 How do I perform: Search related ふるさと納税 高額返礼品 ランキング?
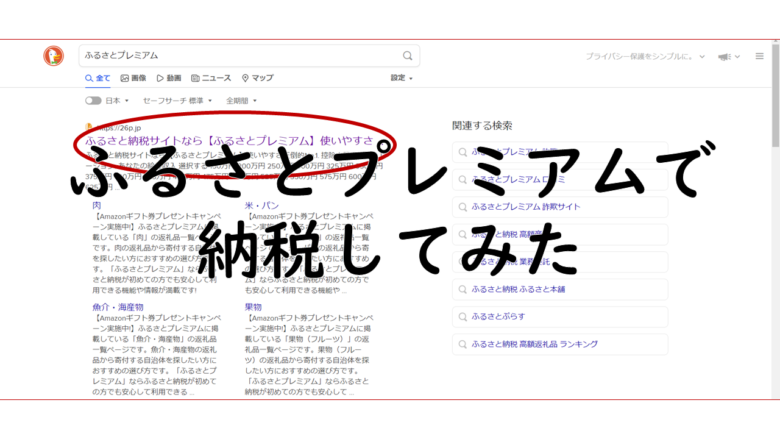tap(560, 344)
